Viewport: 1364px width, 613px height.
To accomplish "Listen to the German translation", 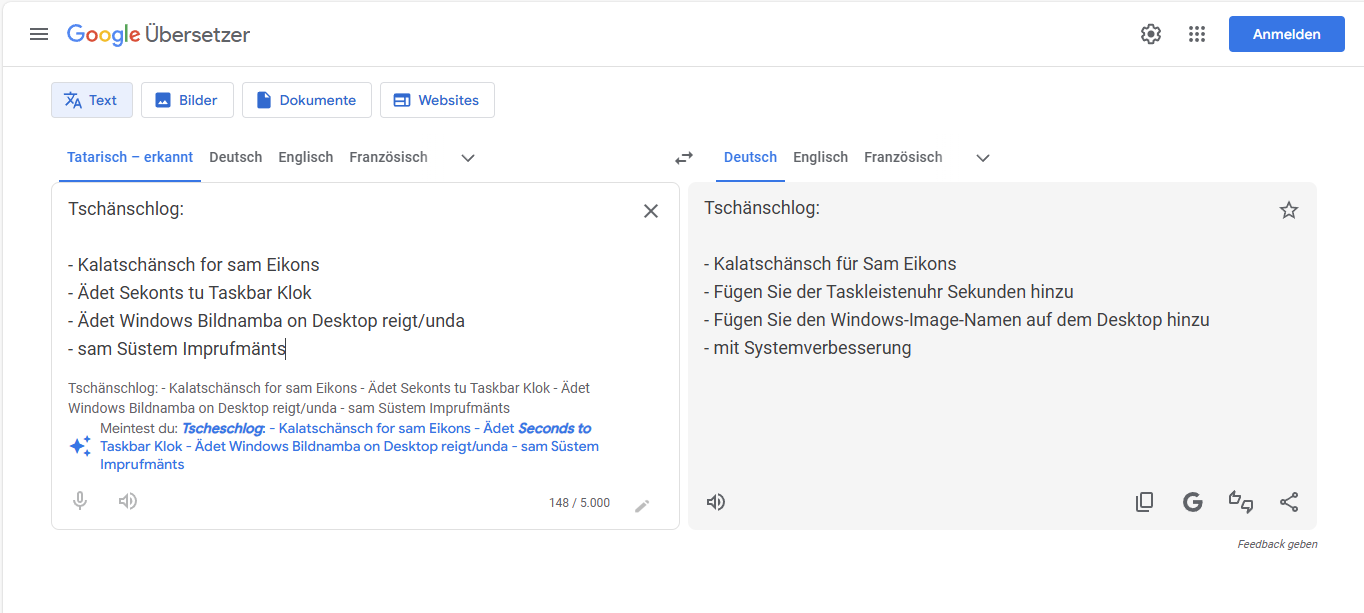I will pos(716,502).
